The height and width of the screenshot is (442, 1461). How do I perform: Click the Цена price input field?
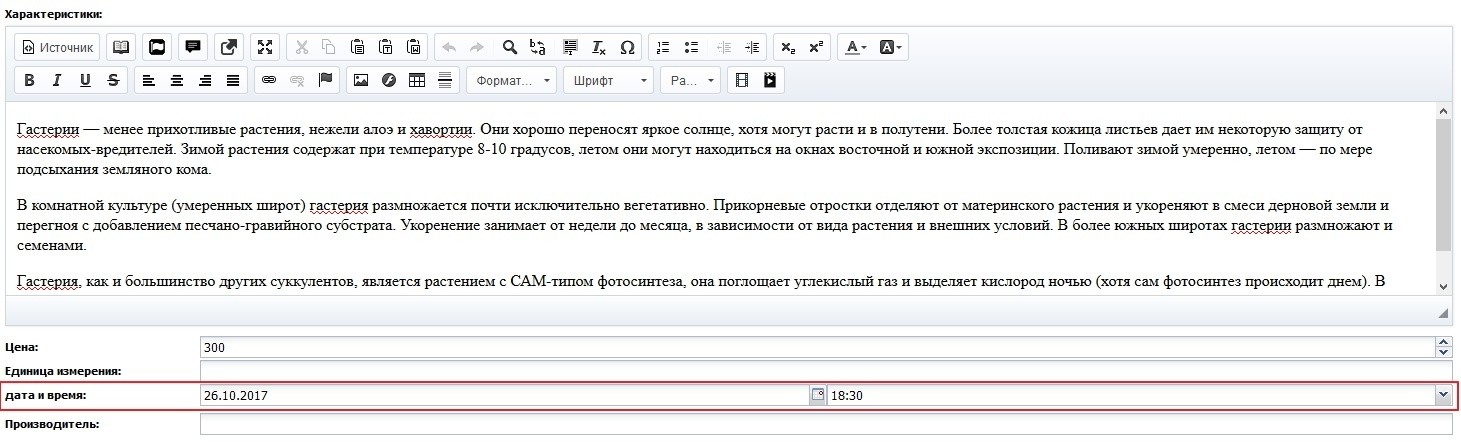tap(815, 348)
